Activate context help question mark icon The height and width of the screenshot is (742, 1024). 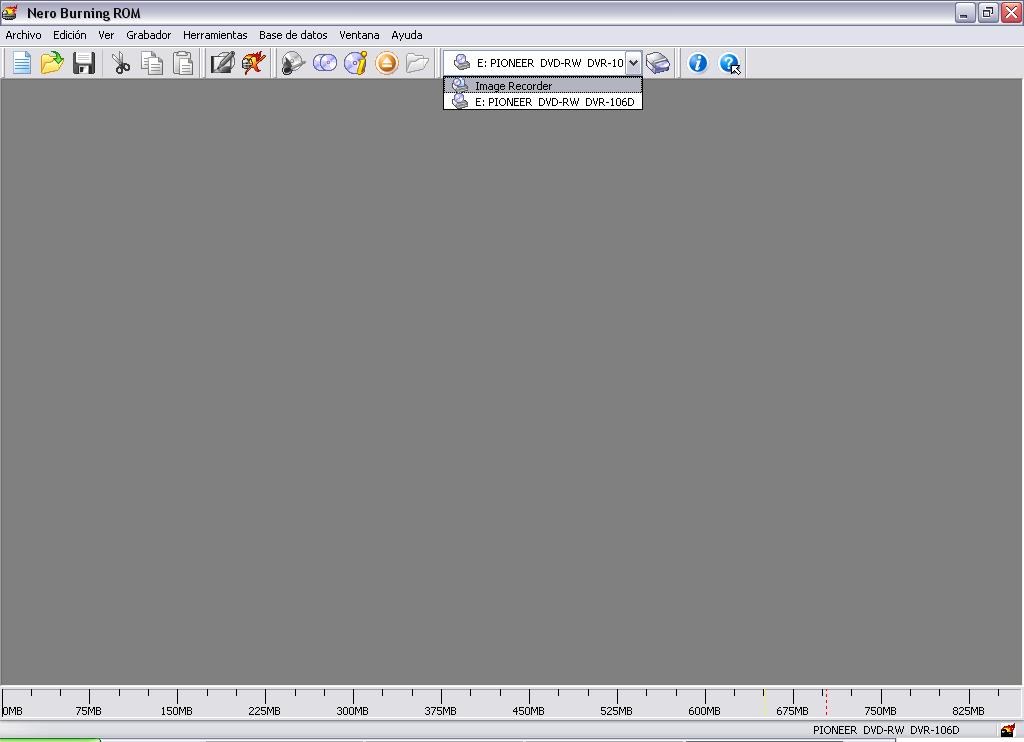(729, 63)
